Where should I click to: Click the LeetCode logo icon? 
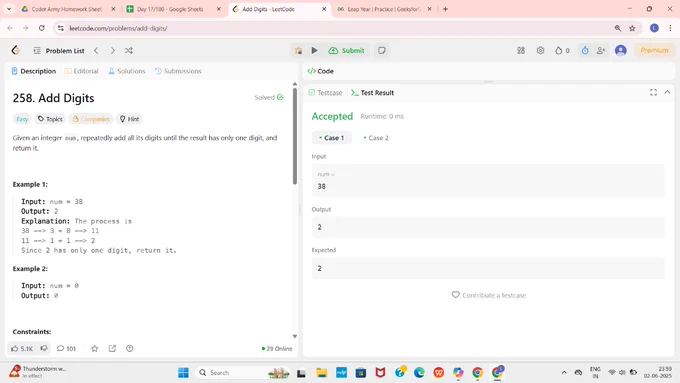coord(16,50)
